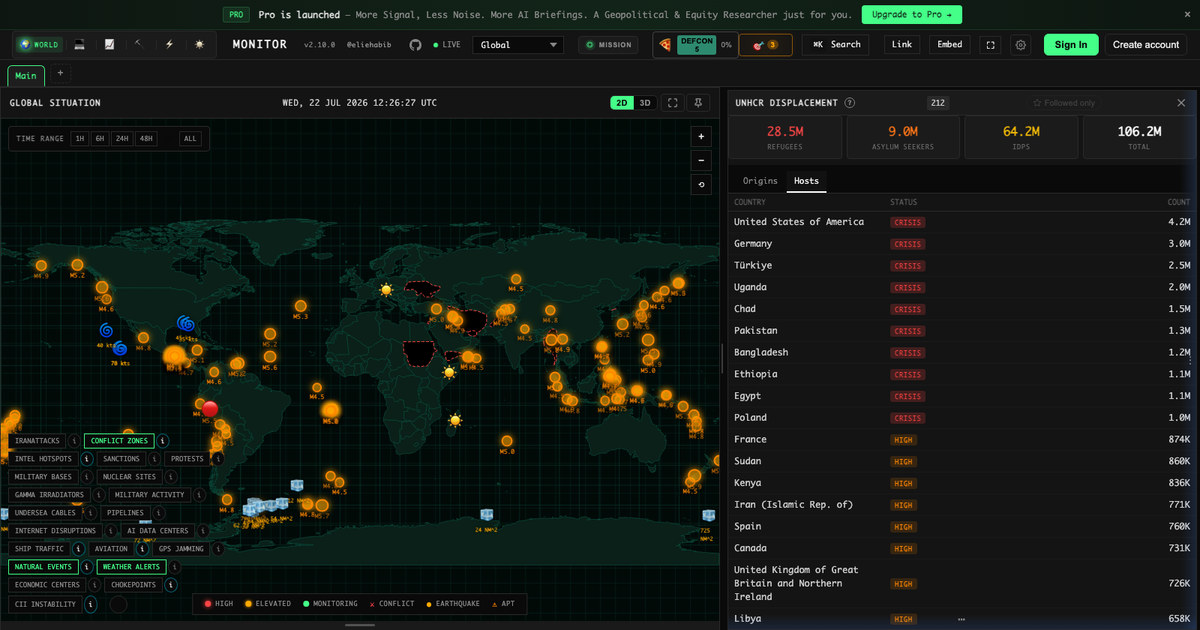This screenshot has width=1200, height=630.
Task: Open the settings gear icon
Action: (1020, 45)
